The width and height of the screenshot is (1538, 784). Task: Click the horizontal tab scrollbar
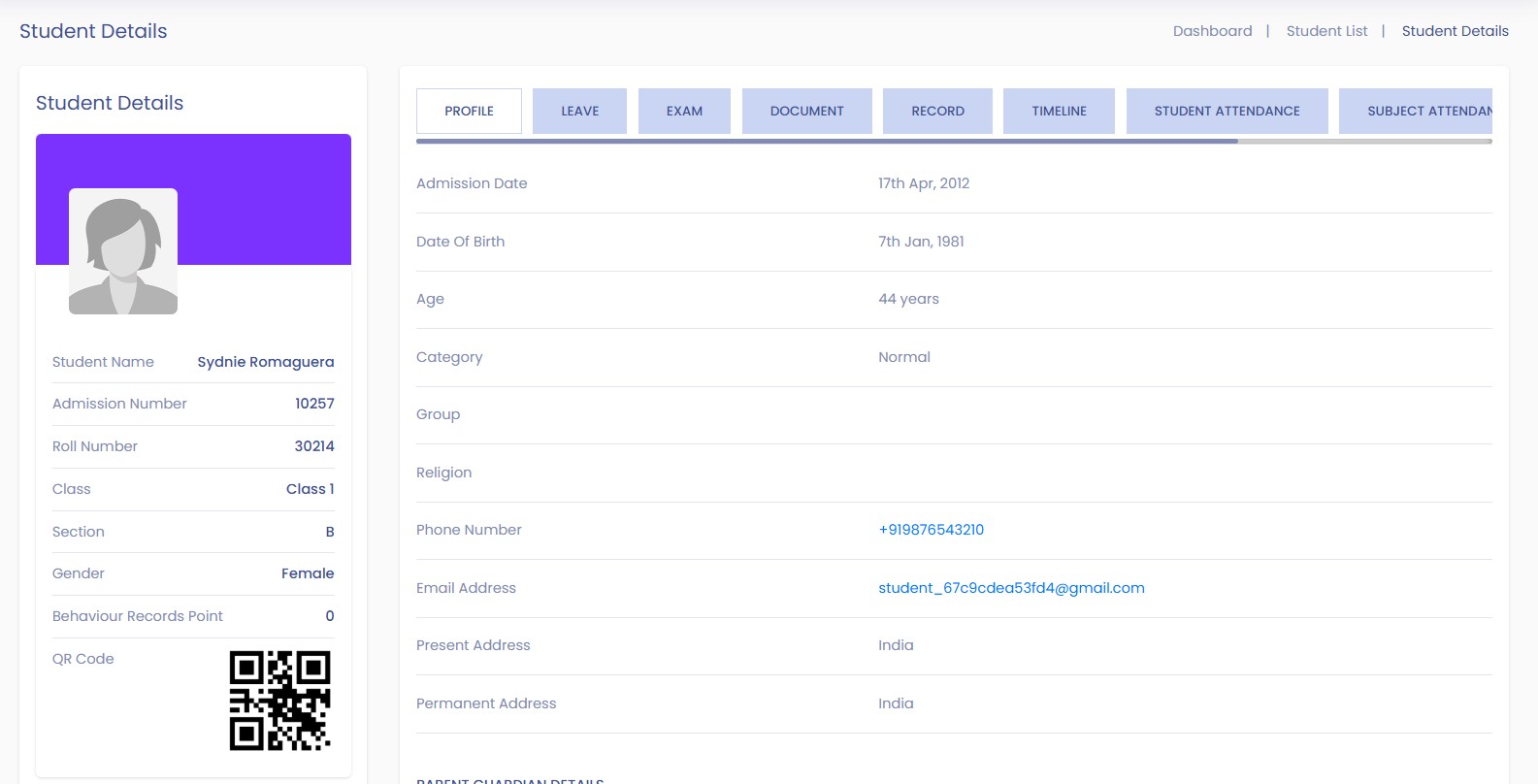(827, 142)
